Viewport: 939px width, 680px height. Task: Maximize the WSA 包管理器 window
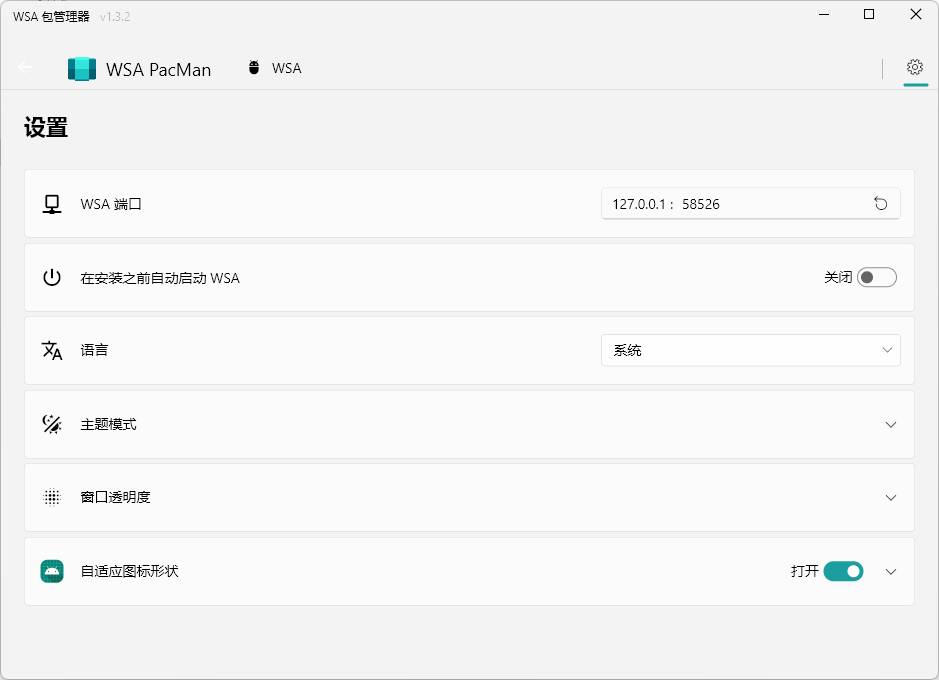click(x=869, y=14)
